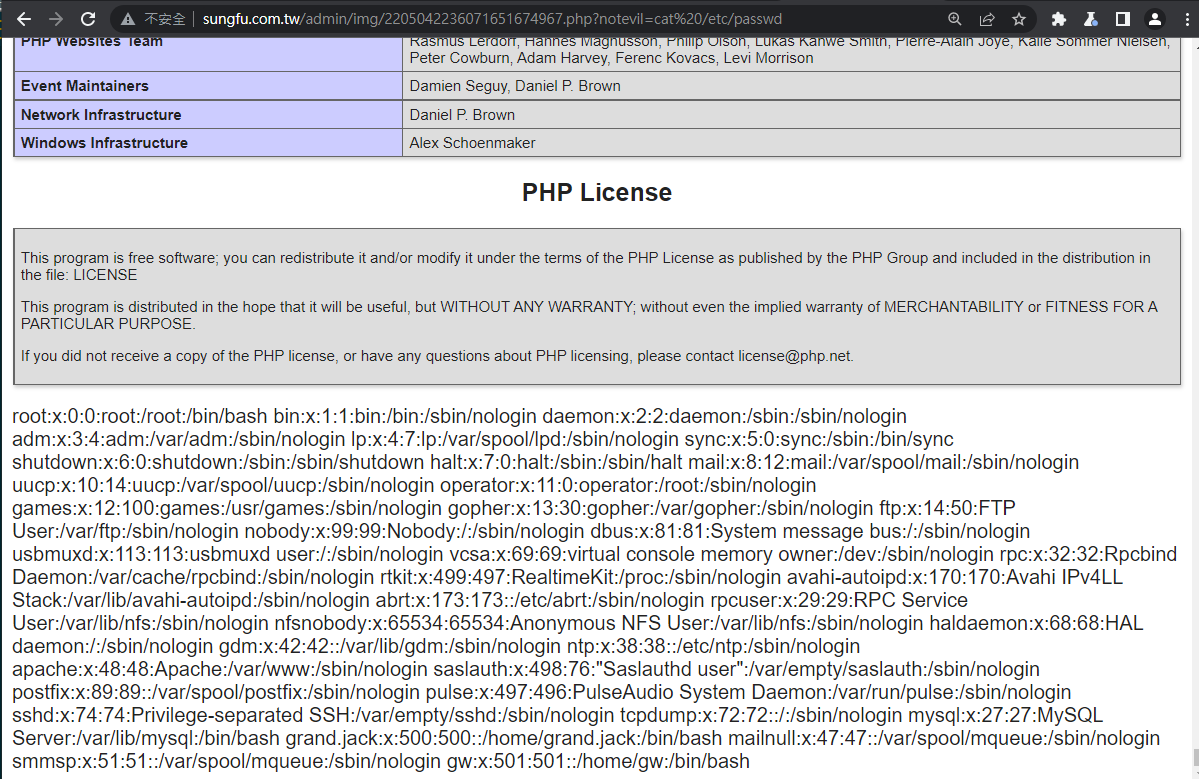Click the 不安全 security label
This screenshot has width=1199, height=779.
tap(164, 19)
